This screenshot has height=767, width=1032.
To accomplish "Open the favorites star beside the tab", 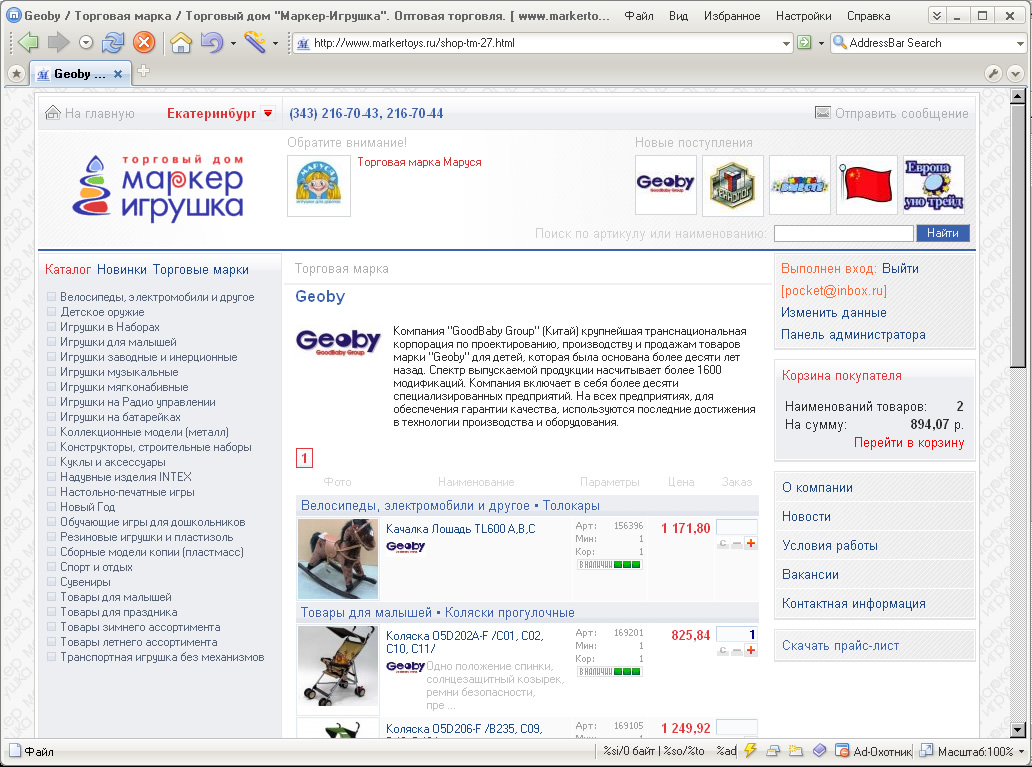I will 16,74.
